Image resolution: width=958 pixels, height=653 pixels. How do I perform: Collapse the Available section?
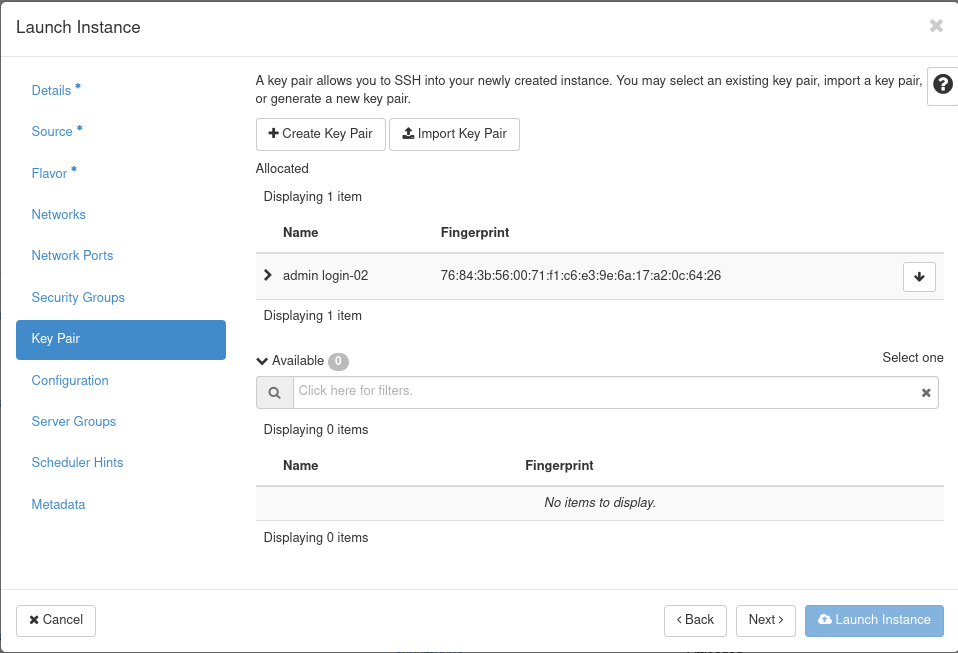(262, 361)
